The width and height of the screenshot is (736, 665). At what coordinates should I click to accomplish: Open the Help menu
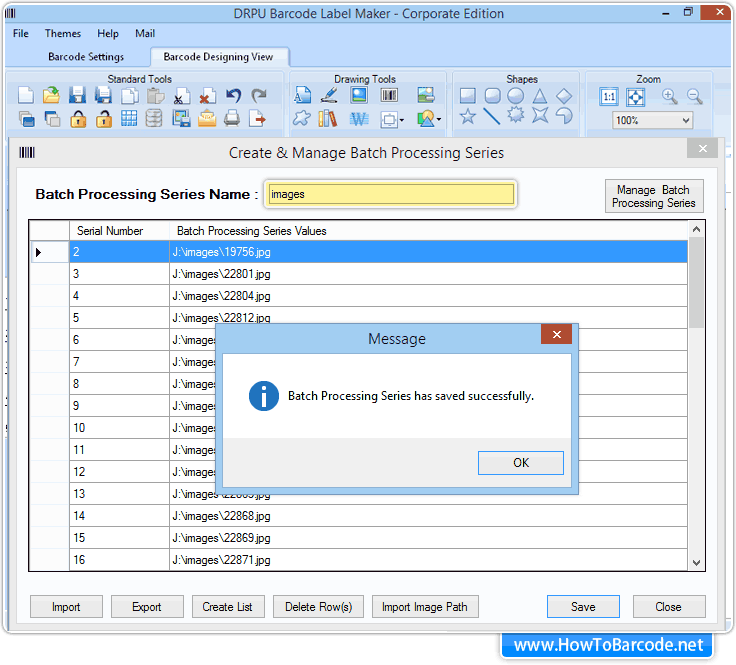point(108,33)
